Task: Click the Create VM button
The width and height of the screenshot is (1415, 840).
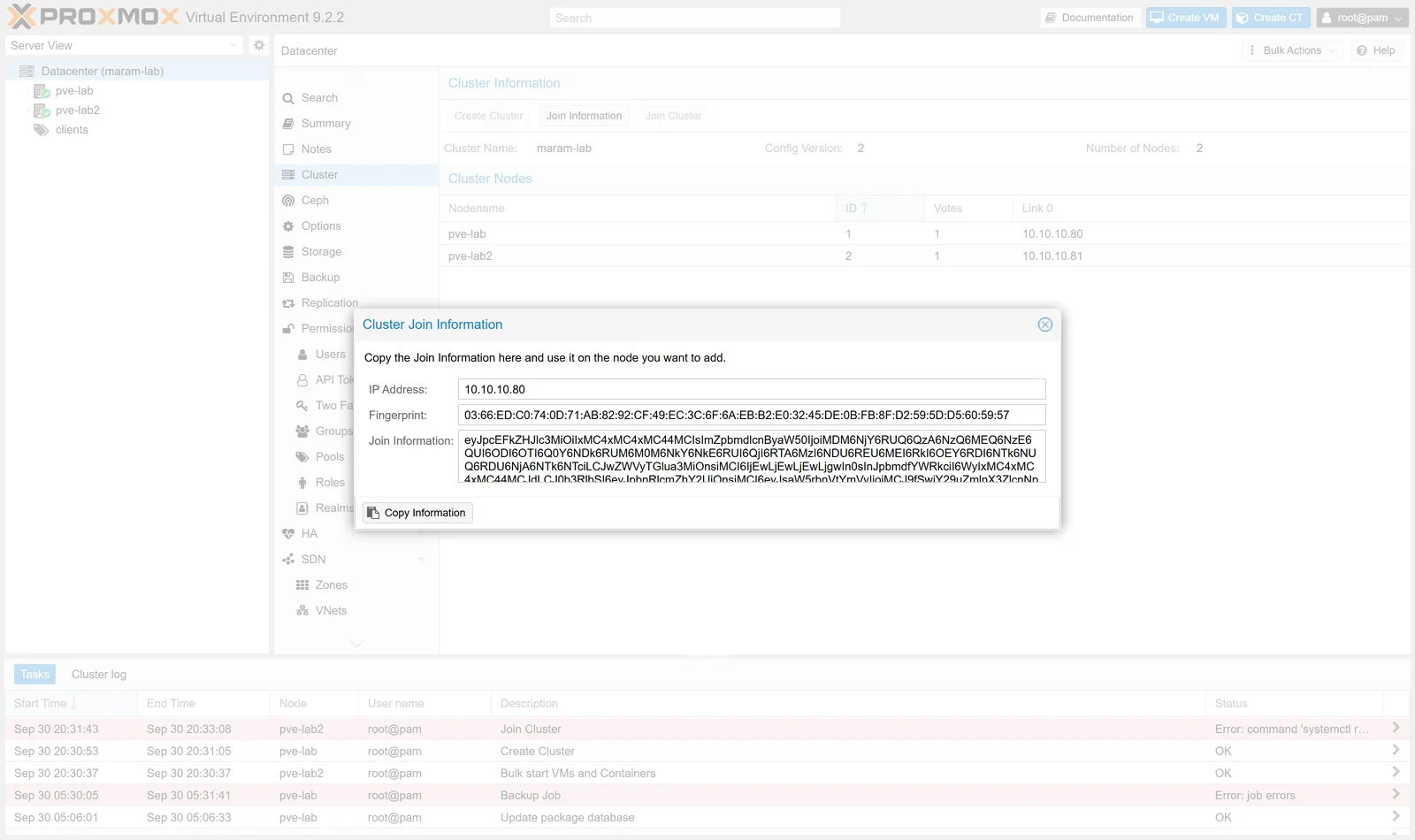Action: (1185, 18)
